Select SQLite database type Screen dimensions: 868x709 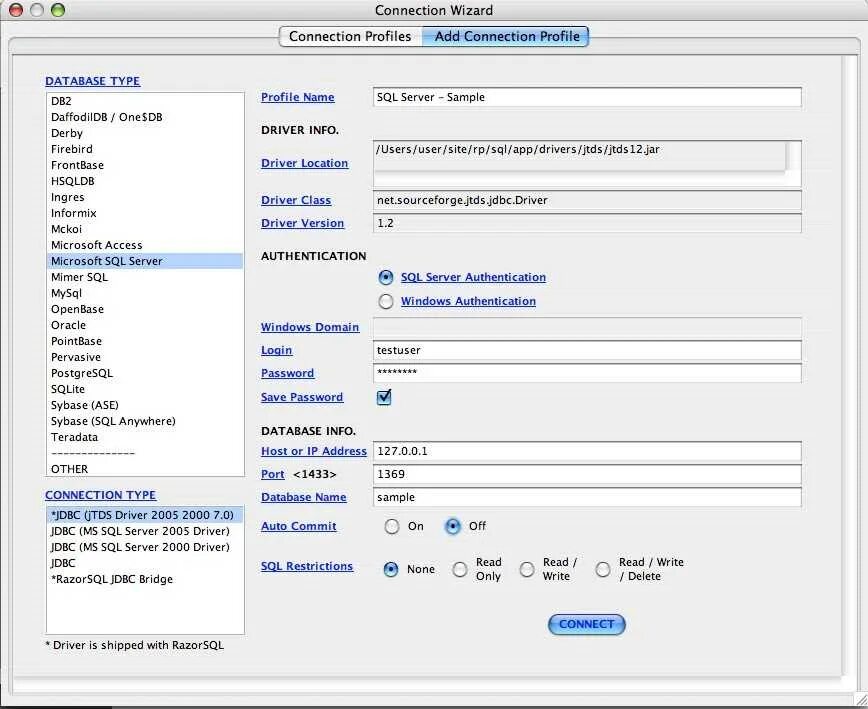tap(145, 390)
